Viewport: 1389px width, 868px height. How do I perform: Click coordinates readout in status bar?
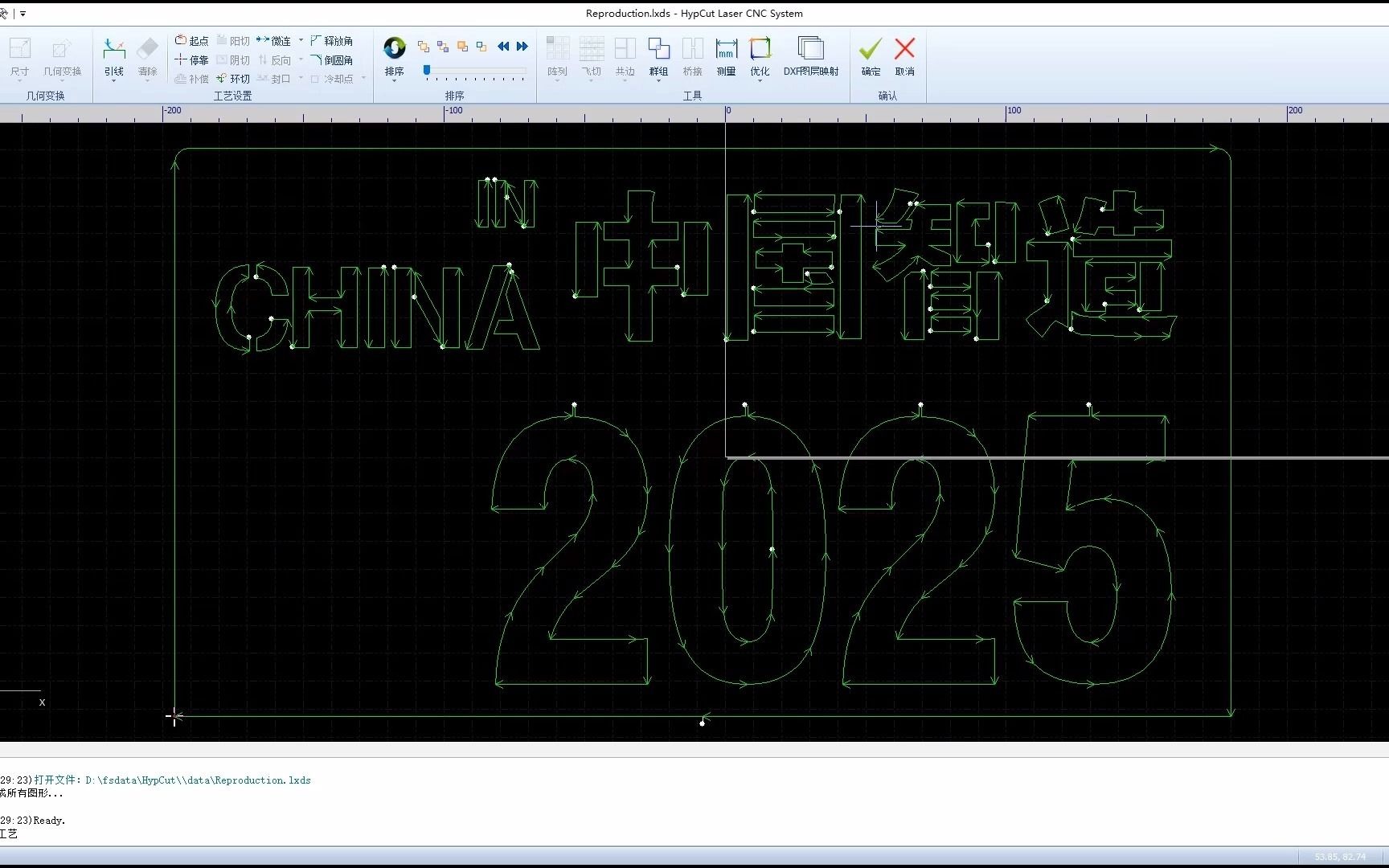click(x=1340, y=857)
